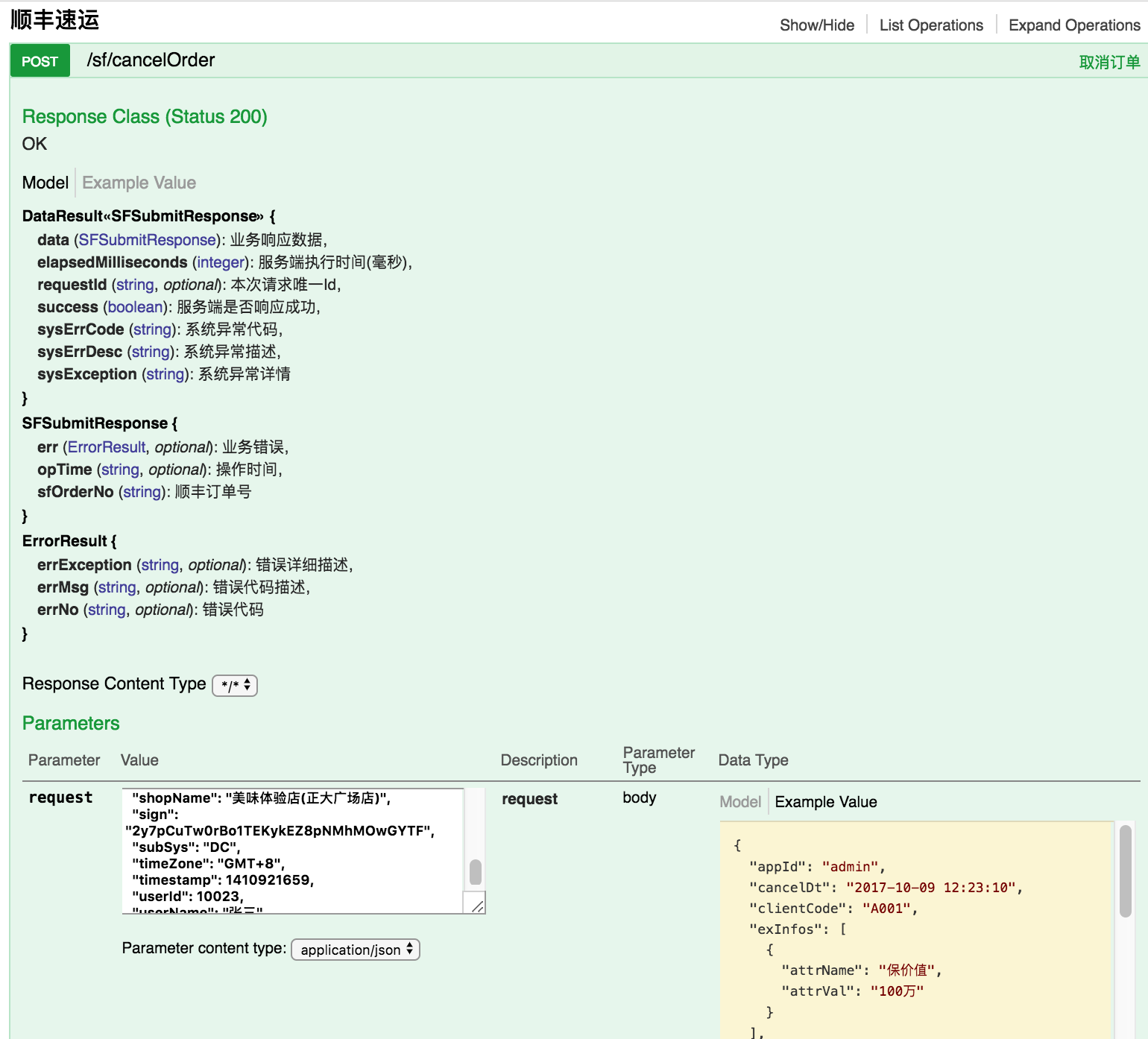Open the Parameter content type dropdown
Screen dimensions: 1148x1039
click(356, 950)
